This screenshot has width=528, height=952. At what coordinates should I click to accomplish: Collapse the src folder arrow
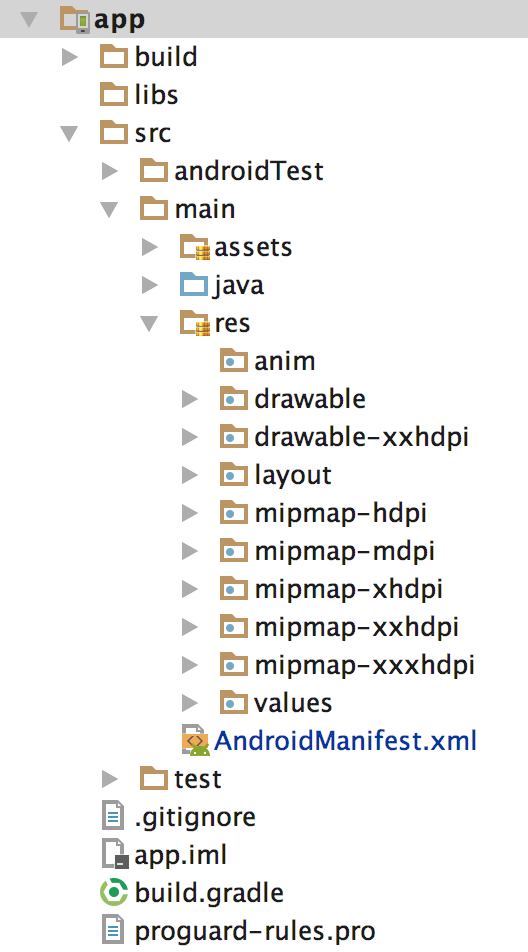(x=70, y=133)
